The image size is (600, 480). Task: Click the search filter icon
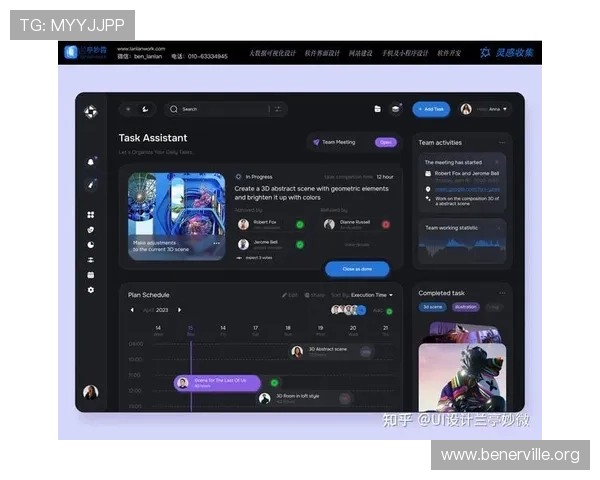[277, 109]
